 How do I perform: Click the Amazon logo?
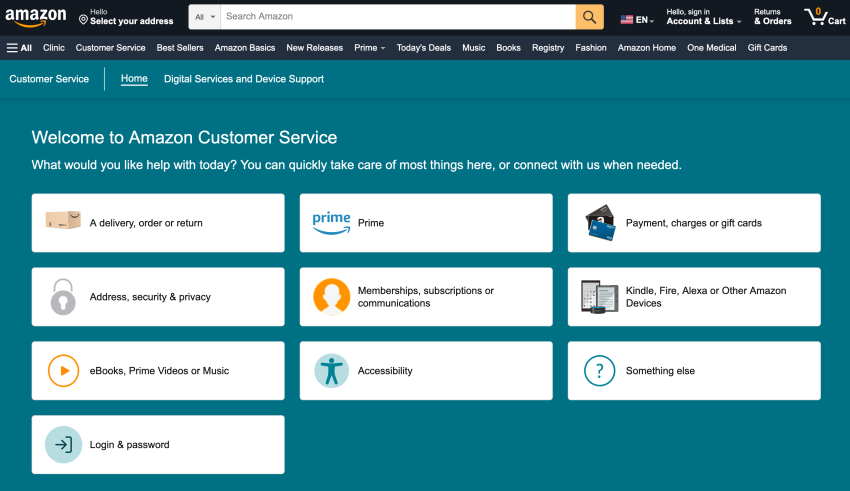point(36,17)
